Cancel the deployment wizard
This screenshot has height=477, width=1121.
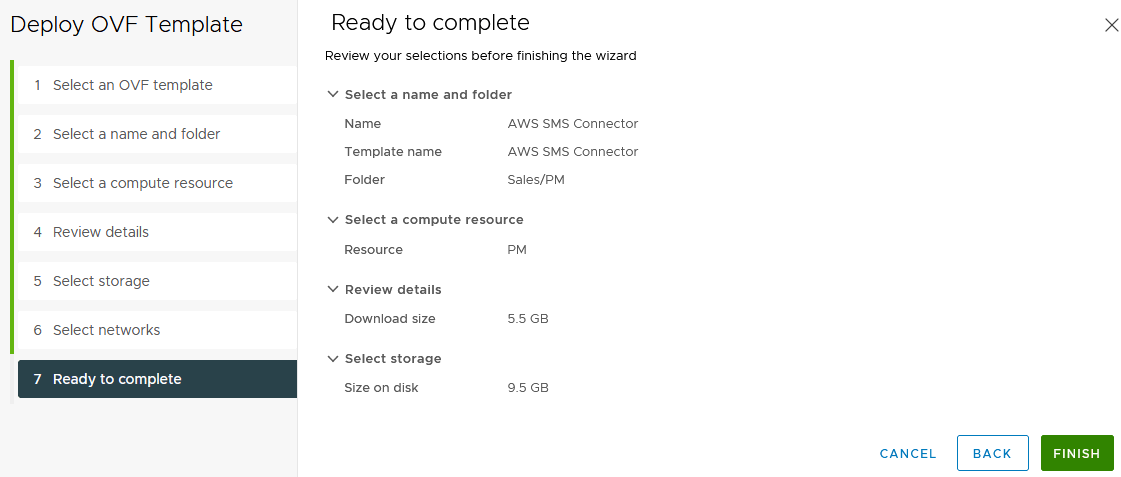[908, 453]
